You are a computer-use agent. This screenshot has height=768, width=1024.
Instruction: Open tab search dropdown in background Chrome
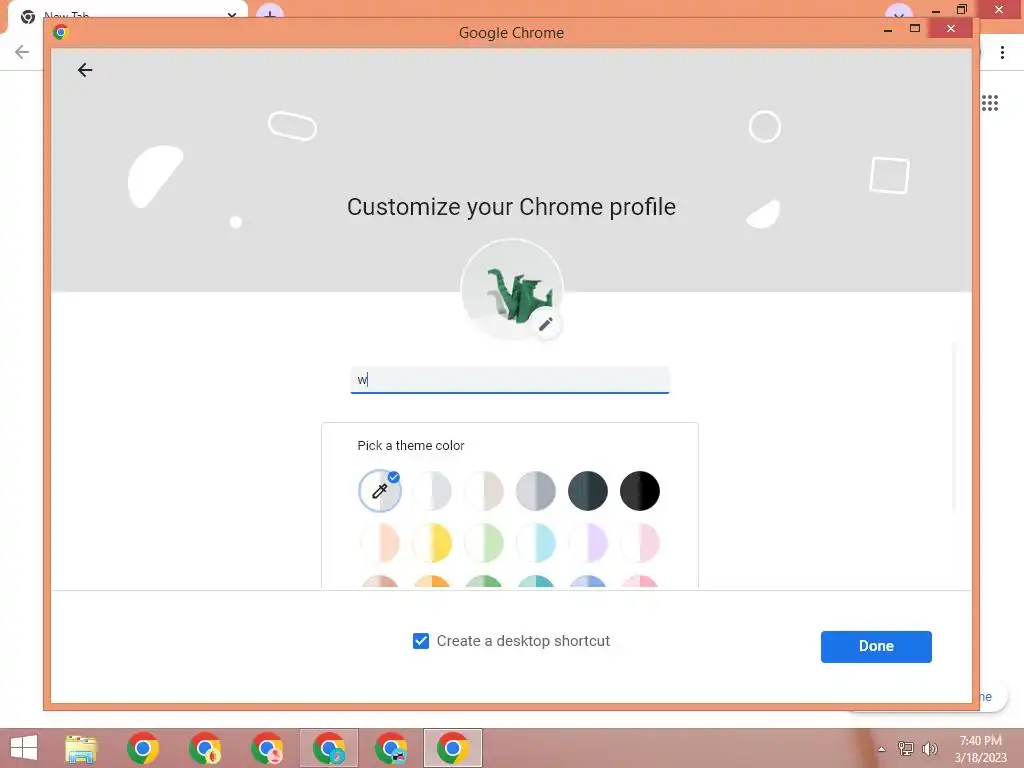899,12
